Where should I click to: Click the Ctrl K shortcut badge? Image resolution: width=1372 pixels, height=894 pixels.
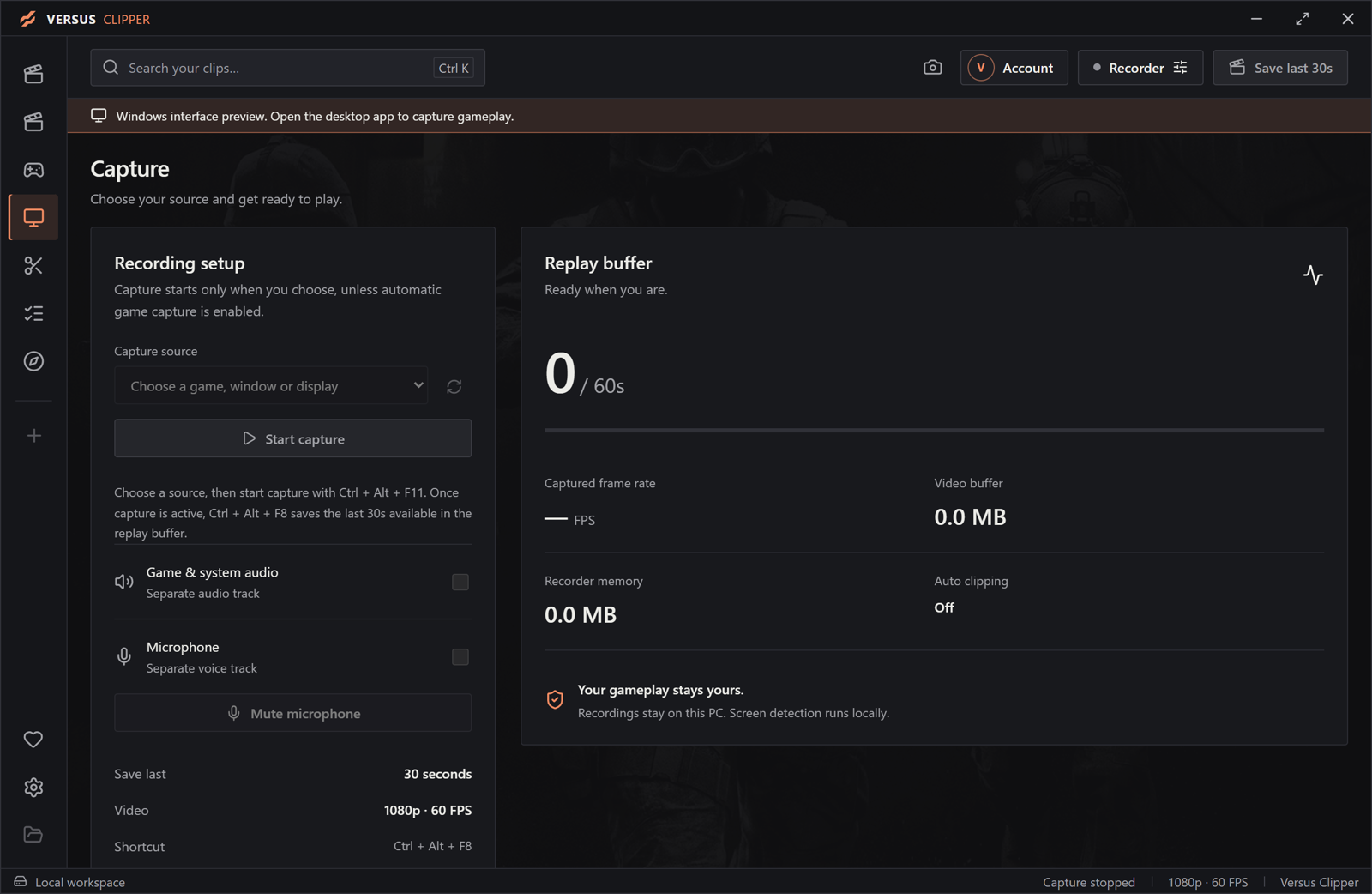pos(454,69)
